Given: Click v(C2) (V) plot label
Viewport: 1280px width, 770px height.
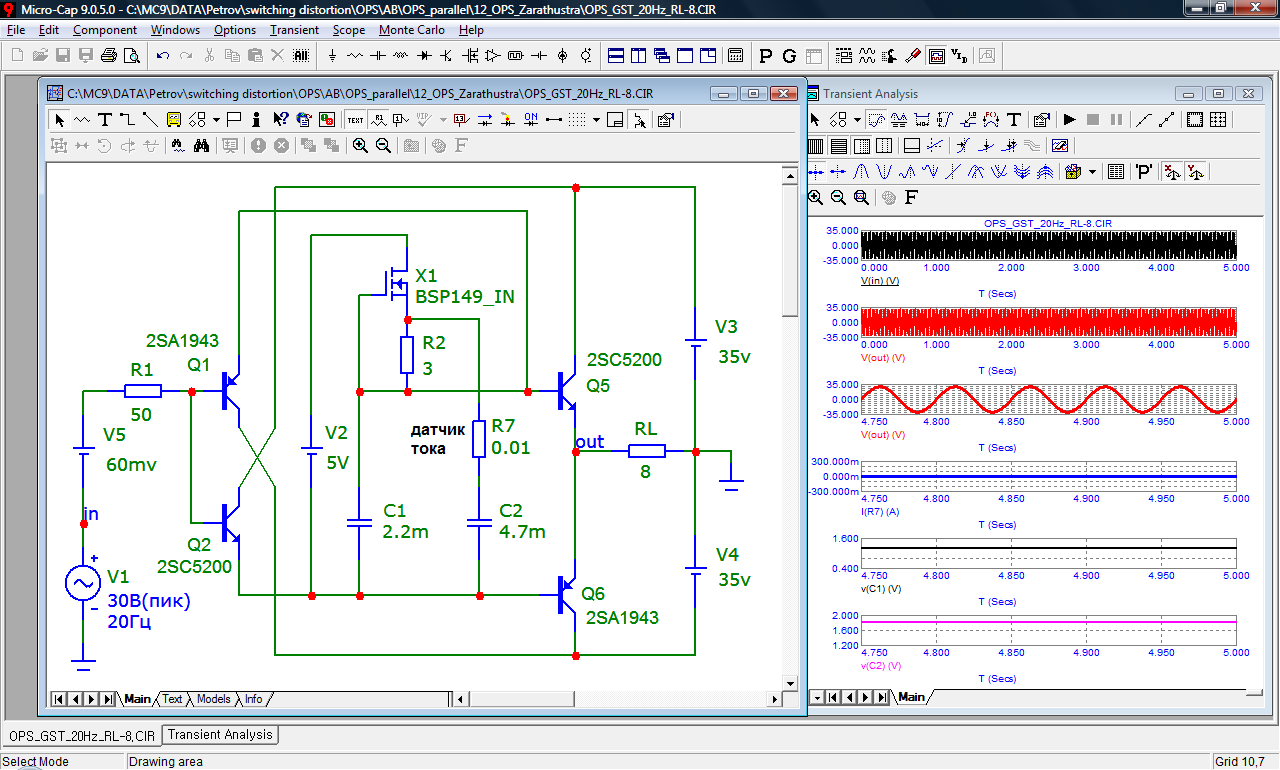Looking at the screenshot, I should coord(880,665).
